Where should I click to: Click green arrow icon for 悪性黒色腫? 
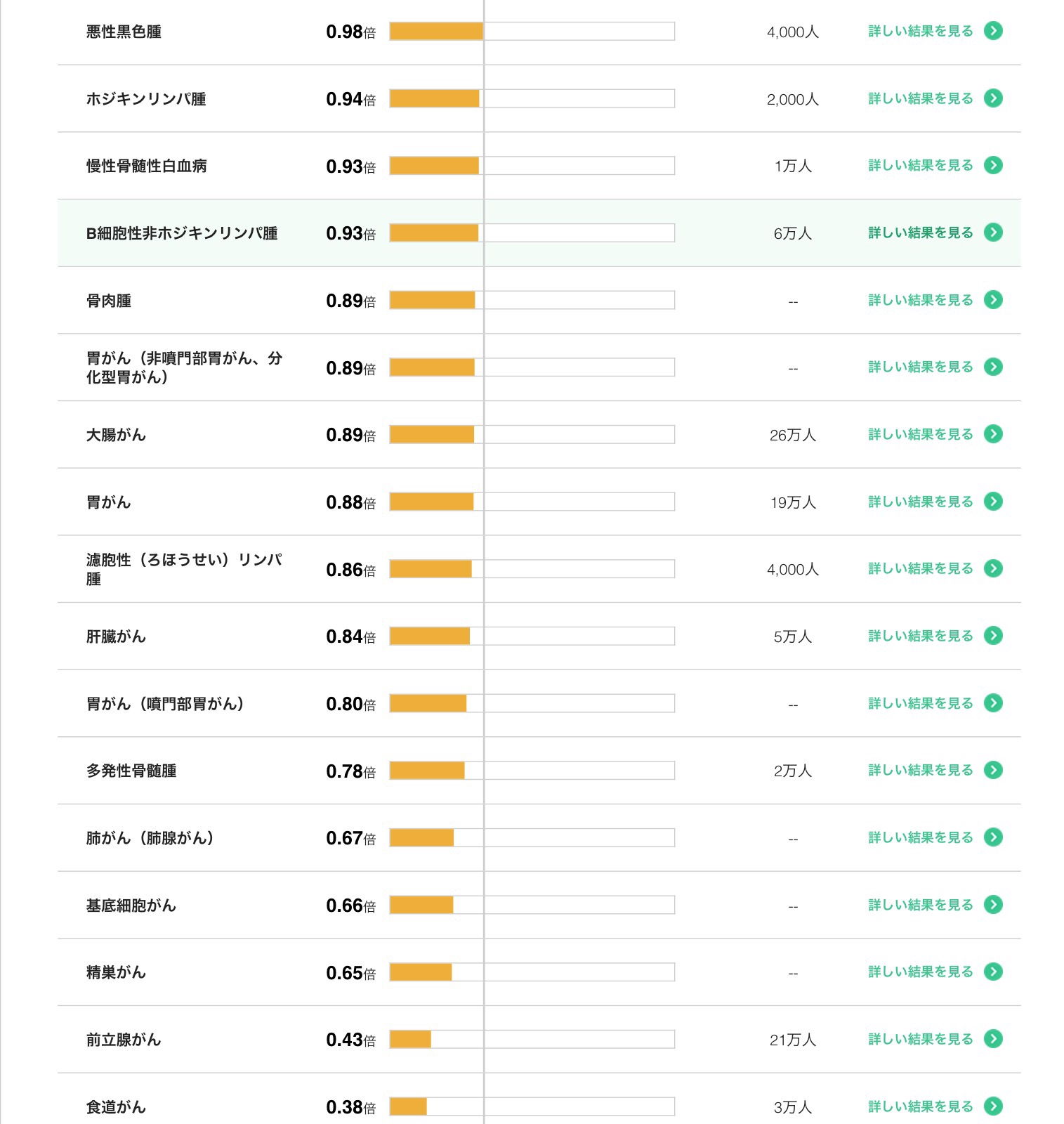(x=993, y=31)
